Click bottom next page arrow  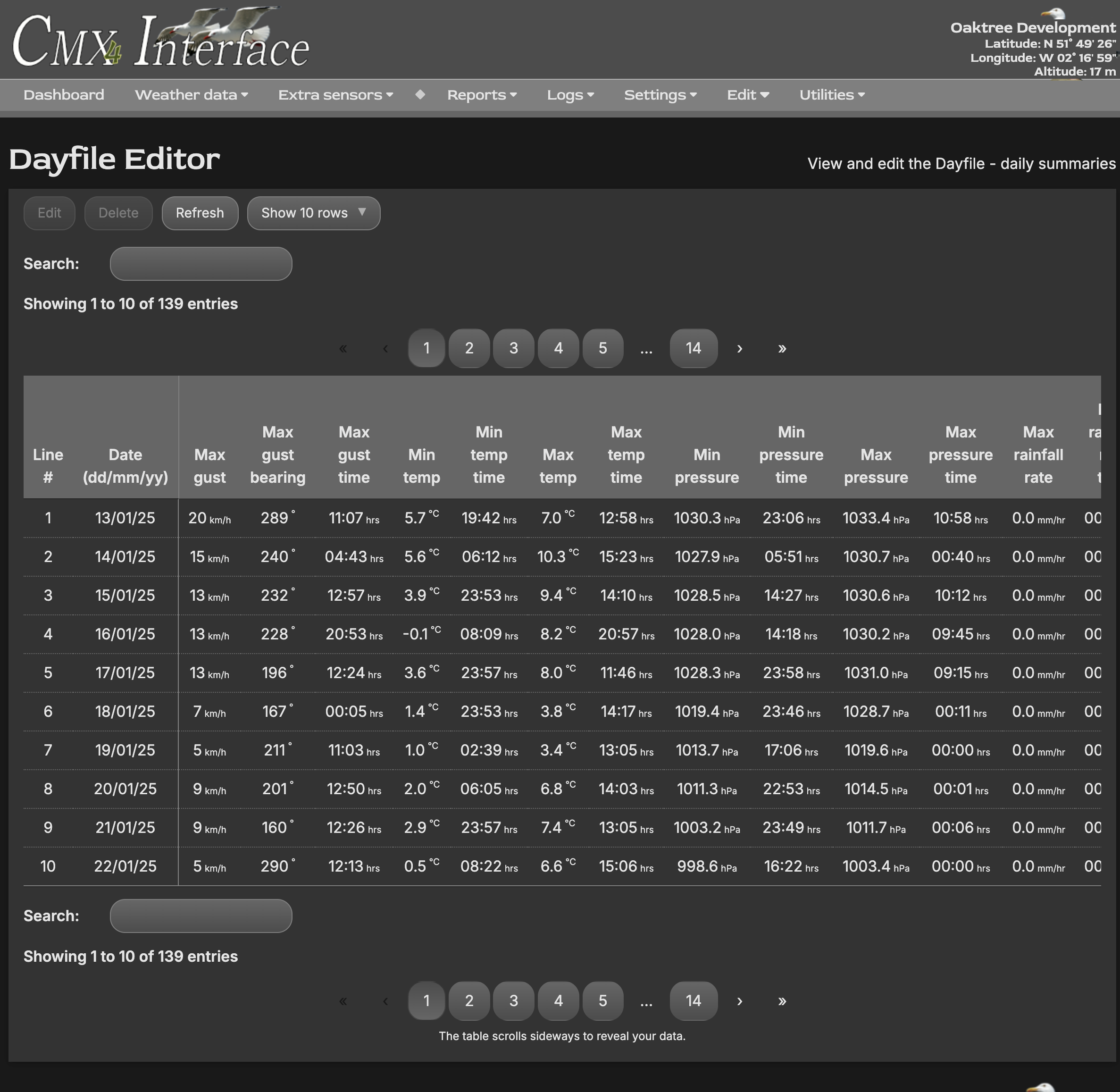coord(739,1001)
